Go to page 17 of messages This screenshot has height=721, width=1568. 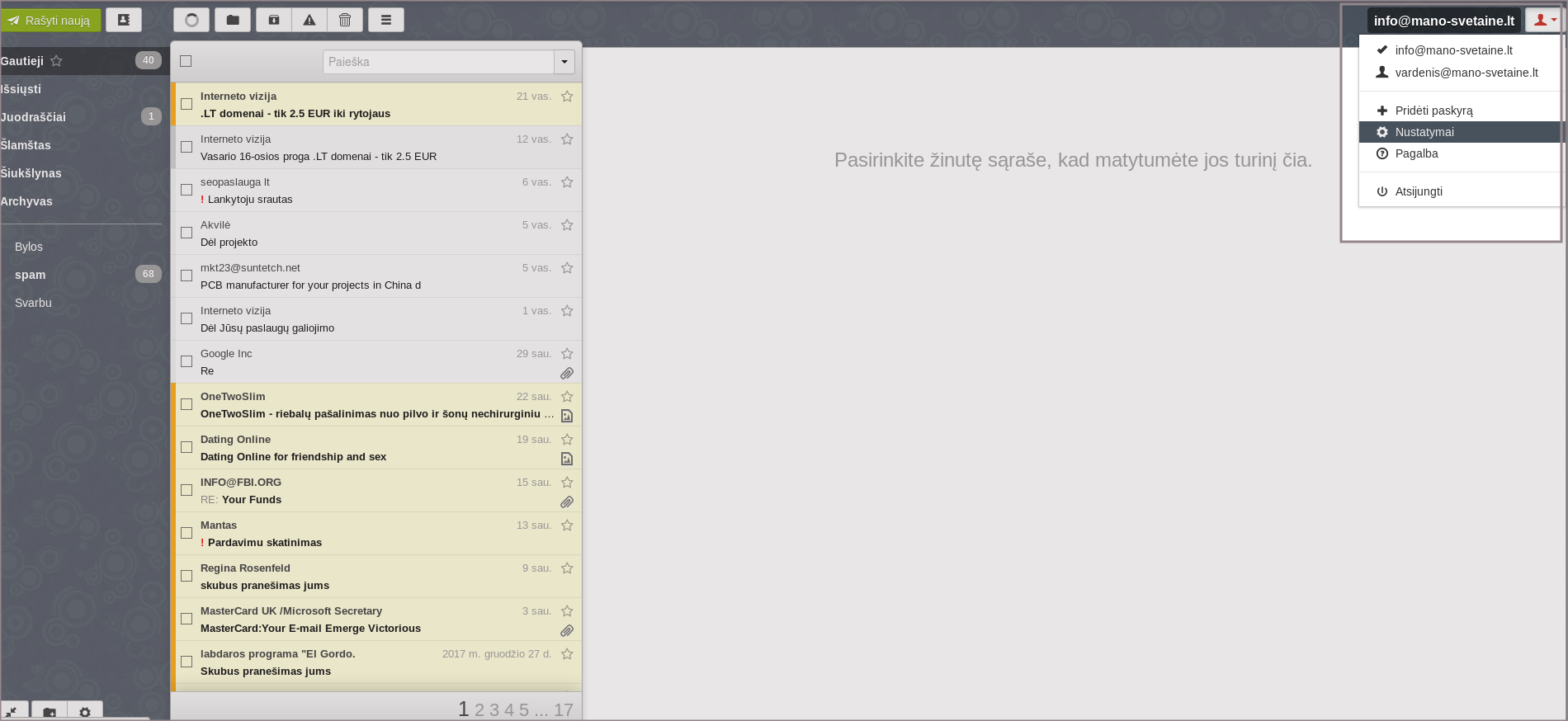pos(564,710)
